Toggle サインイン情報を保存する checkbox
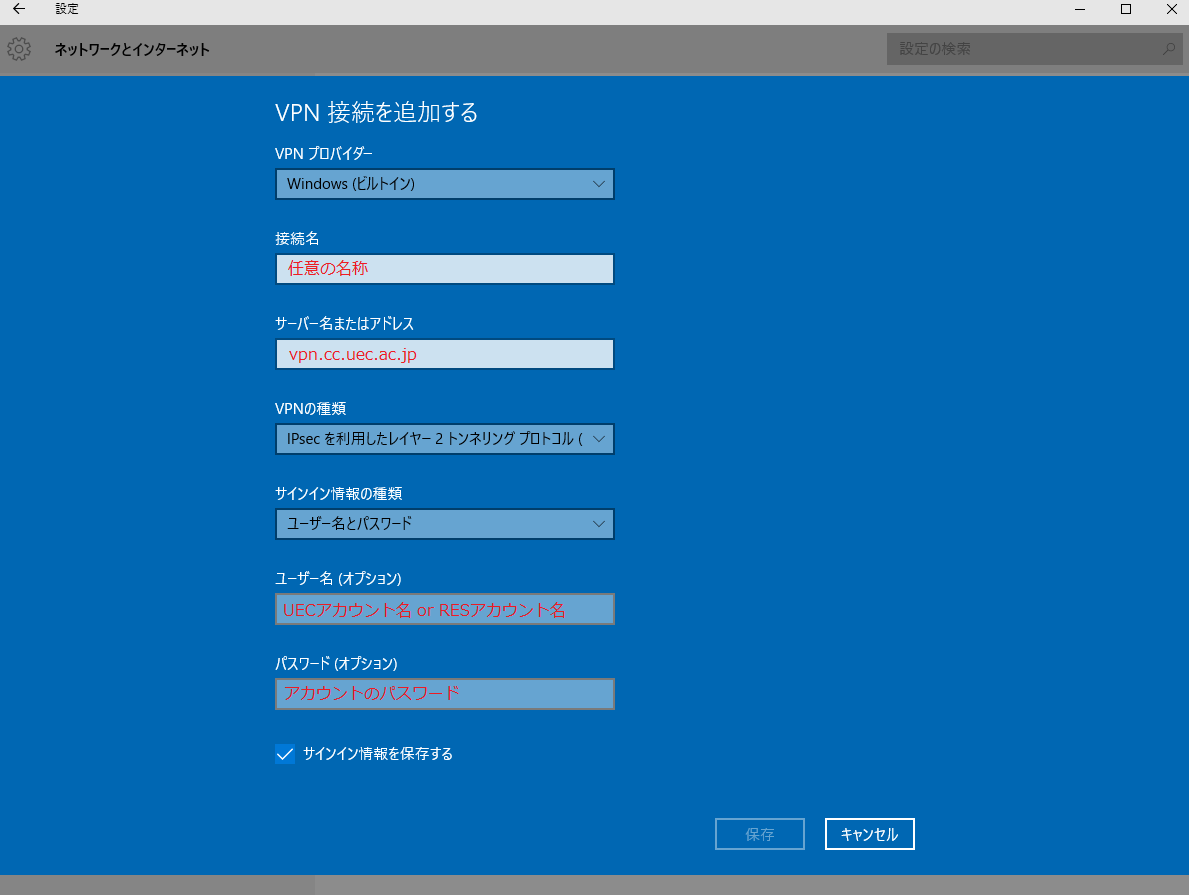This screenshot has width=1189, height=895. [285, 754]
